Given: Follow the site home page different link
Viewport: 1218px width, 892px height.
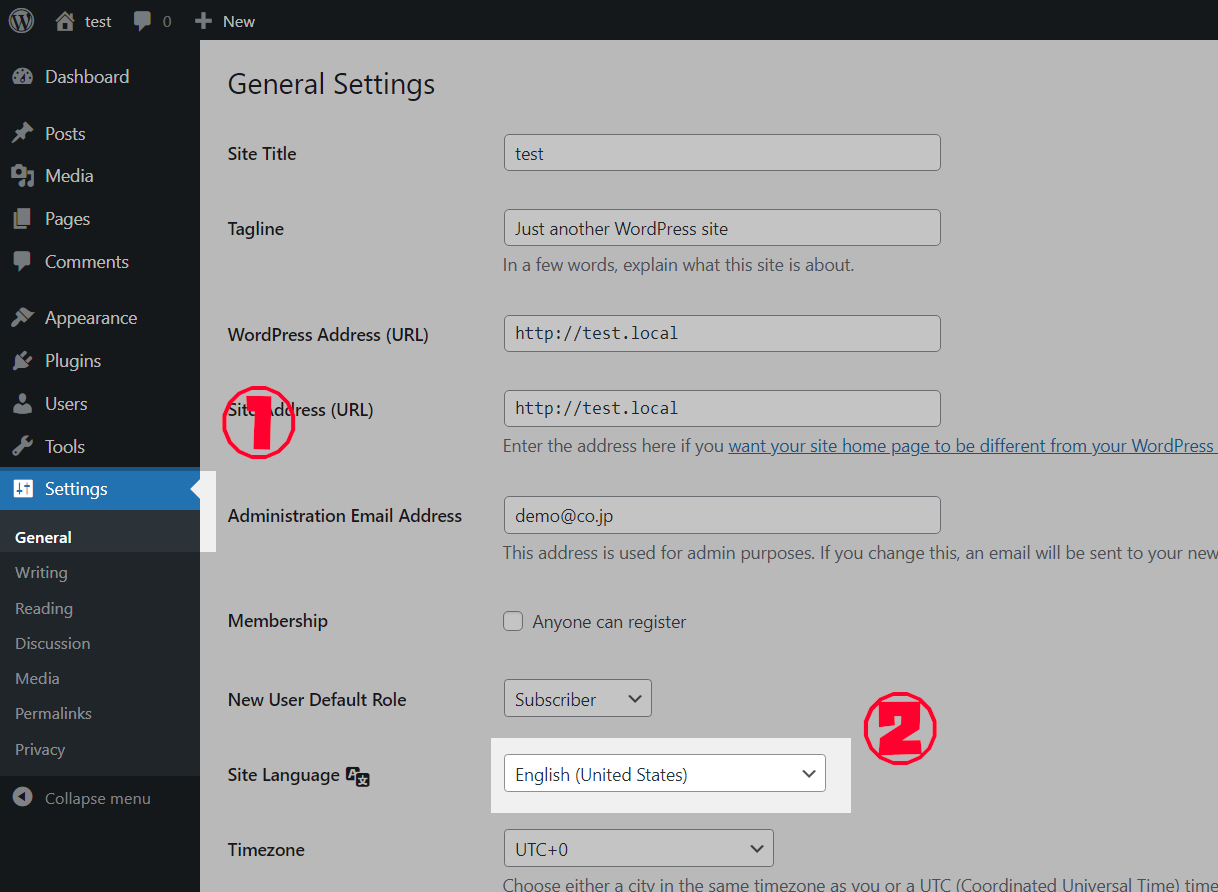Looking at the screenshot, I should [x=972, y=446].
